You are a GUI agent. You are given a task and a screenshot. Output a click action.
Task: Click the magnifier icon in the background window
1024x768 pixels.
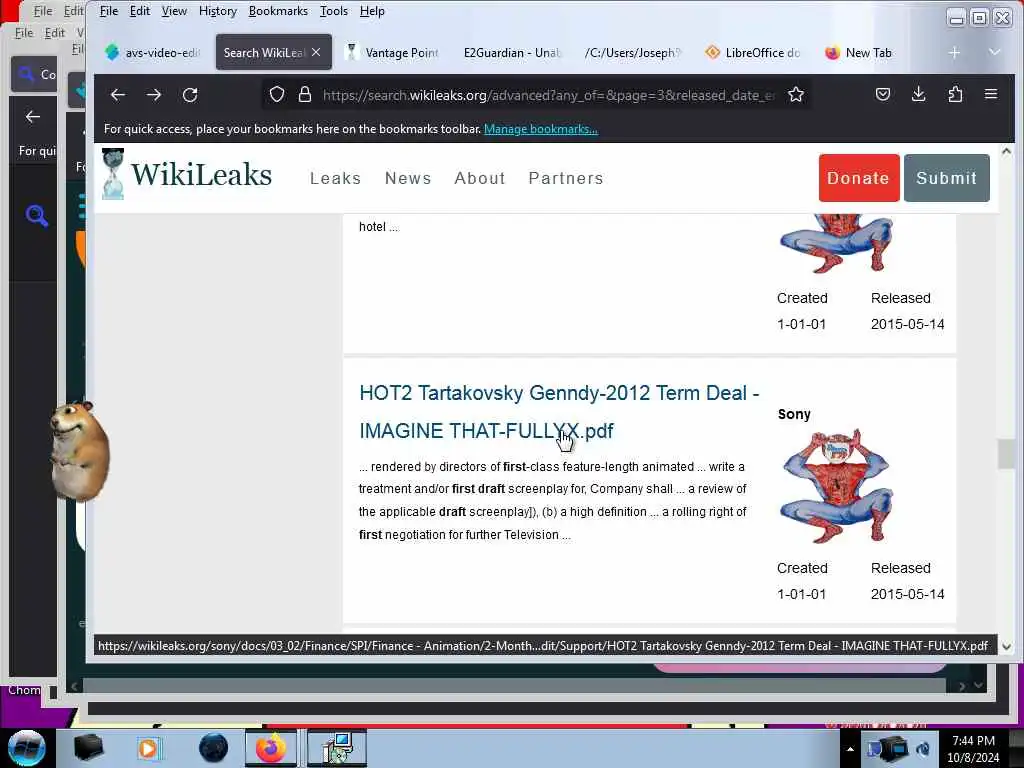37,215
